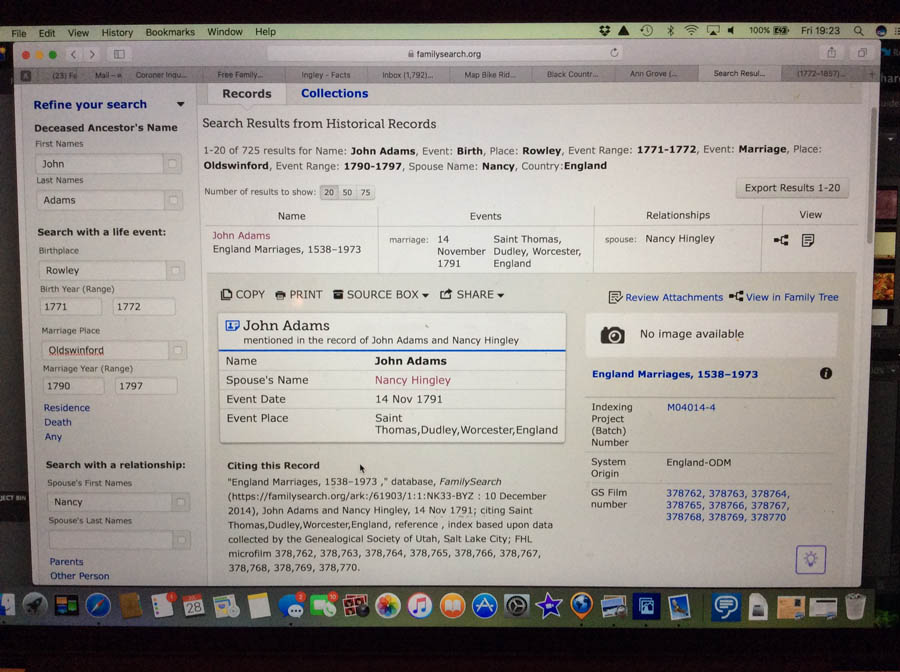Toggle exact-match checkbox beside Spouse's Last Names
The image size is (900, 672).
coord(181,539)
